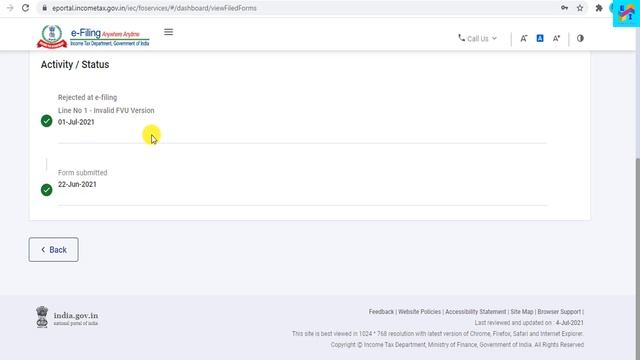
Task: Click the phone icon beside Call Us
Action: tap(462, 38)
